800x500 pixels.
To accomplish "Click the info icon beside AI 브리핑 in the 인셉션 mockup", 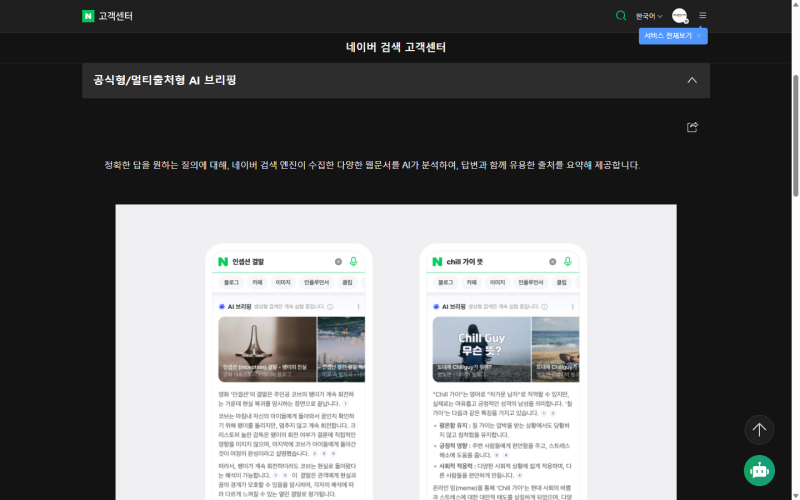I will click(330, 307).
